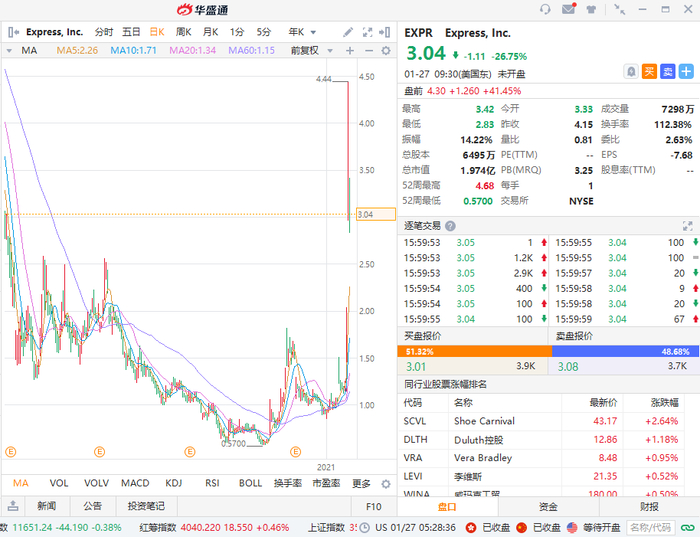This screenshot has width=700, height=537.
Task: Select the drawing pencil tool
Action: (348, 32)
